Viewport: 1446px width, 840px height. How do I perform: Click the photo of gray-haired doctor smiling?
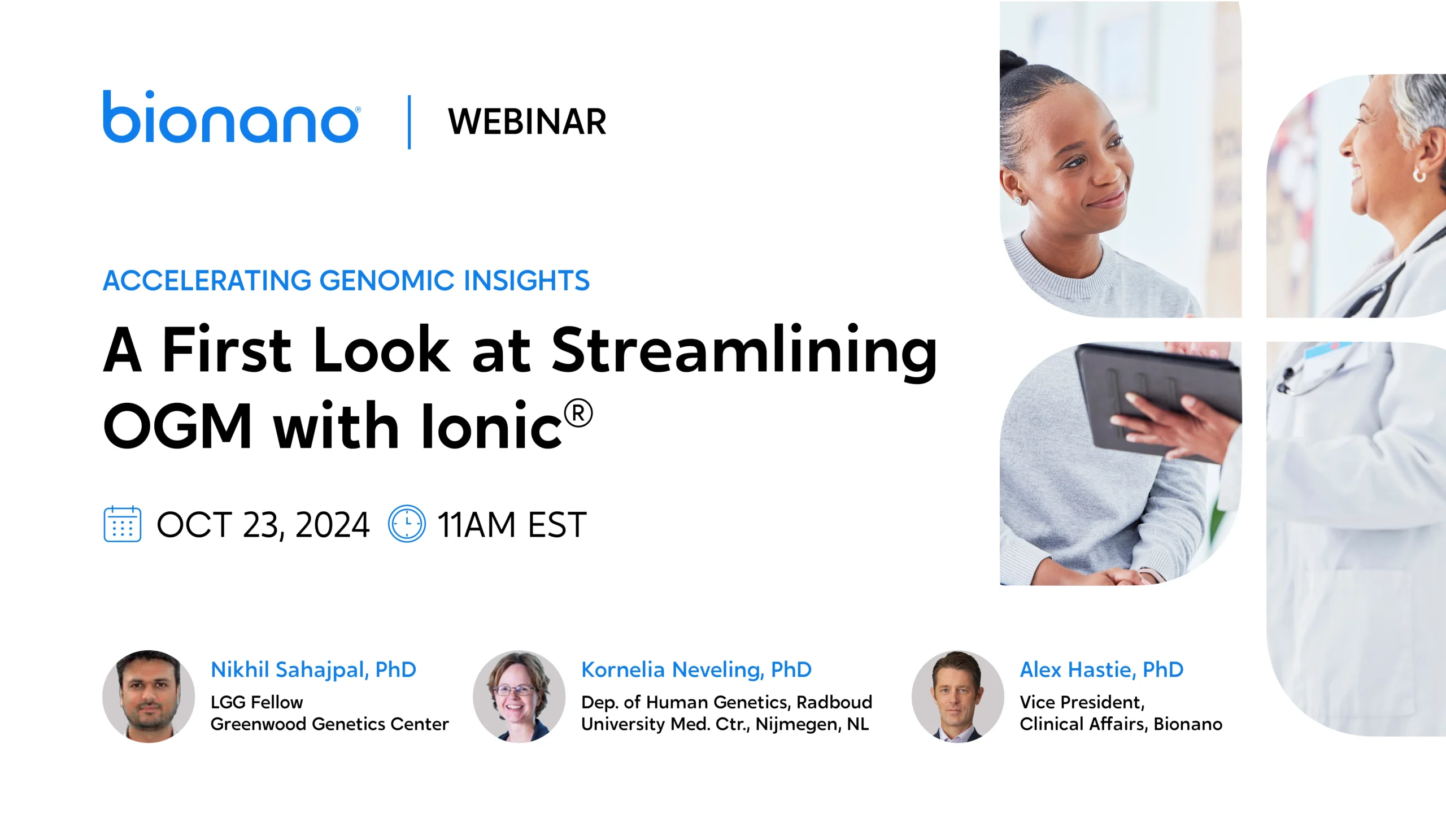1356,195
